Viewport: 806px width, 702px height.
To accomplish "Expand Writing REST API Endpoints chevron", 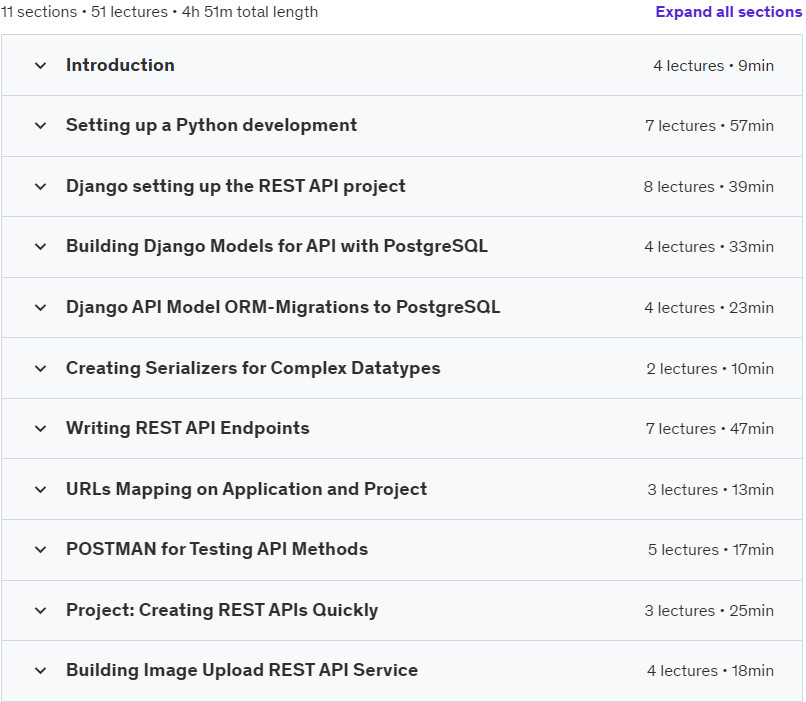I will pyautogui.click(x=41, y=429).
